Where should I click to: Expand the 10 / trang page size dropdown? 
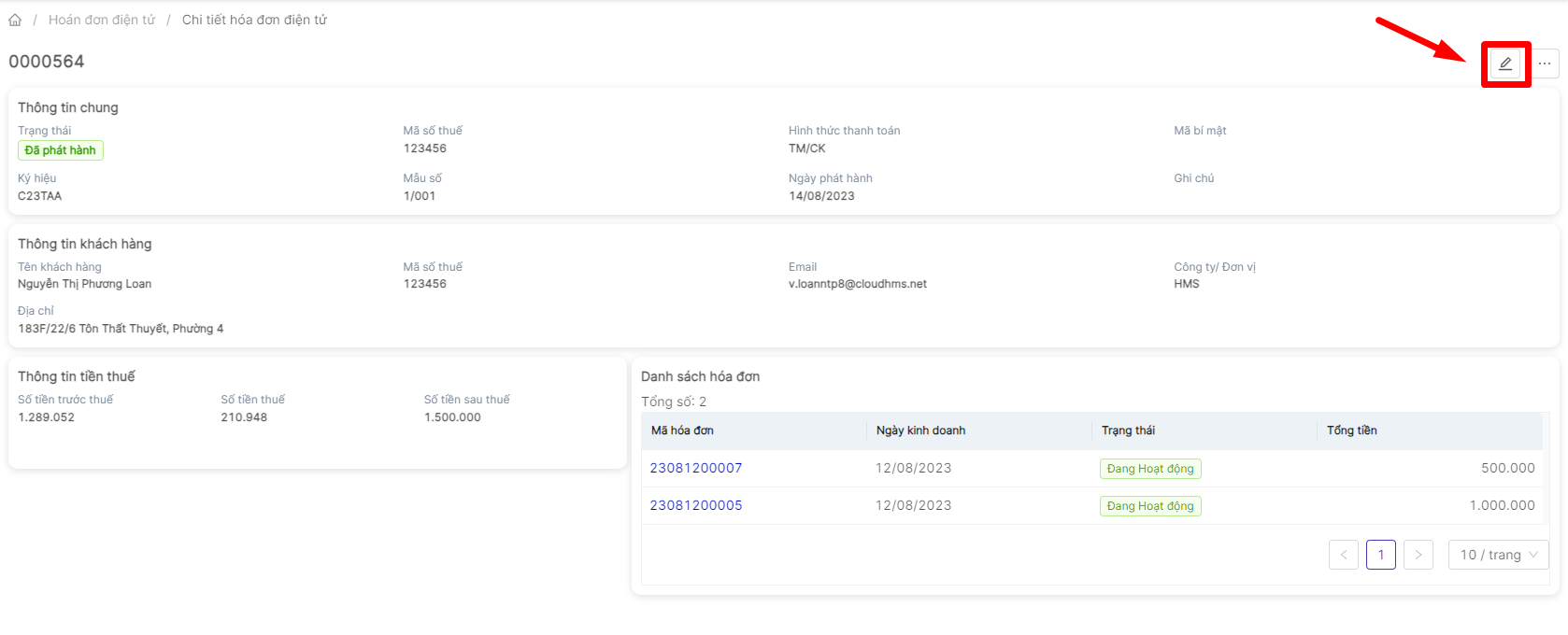pyautogui.click(x=1498, y=555)
